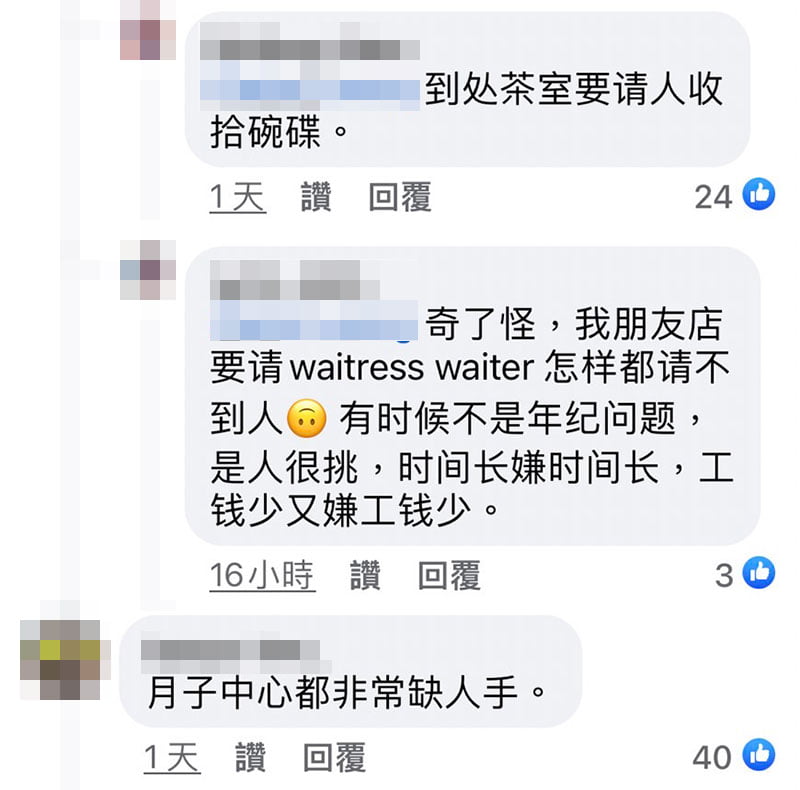Open the second commenter's blurred avatar

pyautogui.click(x=148, y=269)
